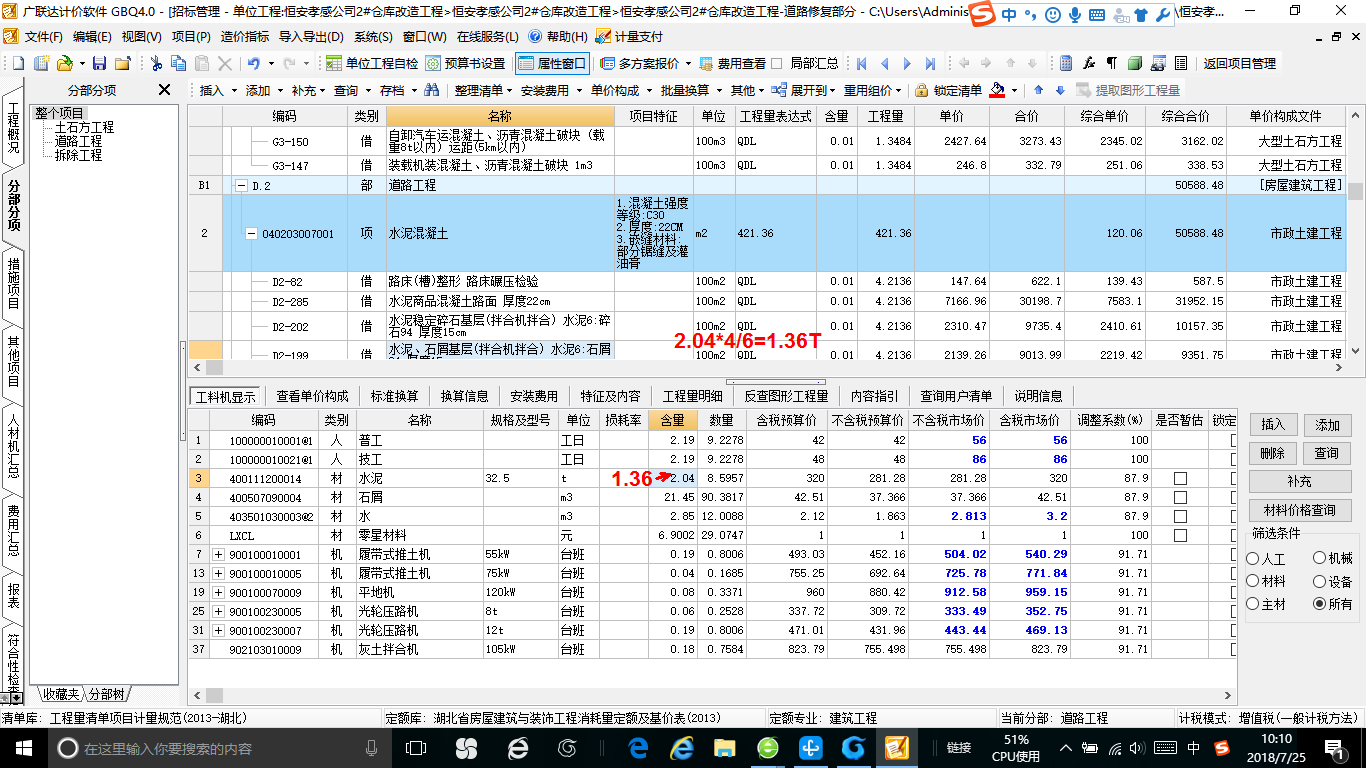Click the green 3D cube icon
Viewport: 1366px width, 768px height.
pyautogui.click(x=1135, y=63)
